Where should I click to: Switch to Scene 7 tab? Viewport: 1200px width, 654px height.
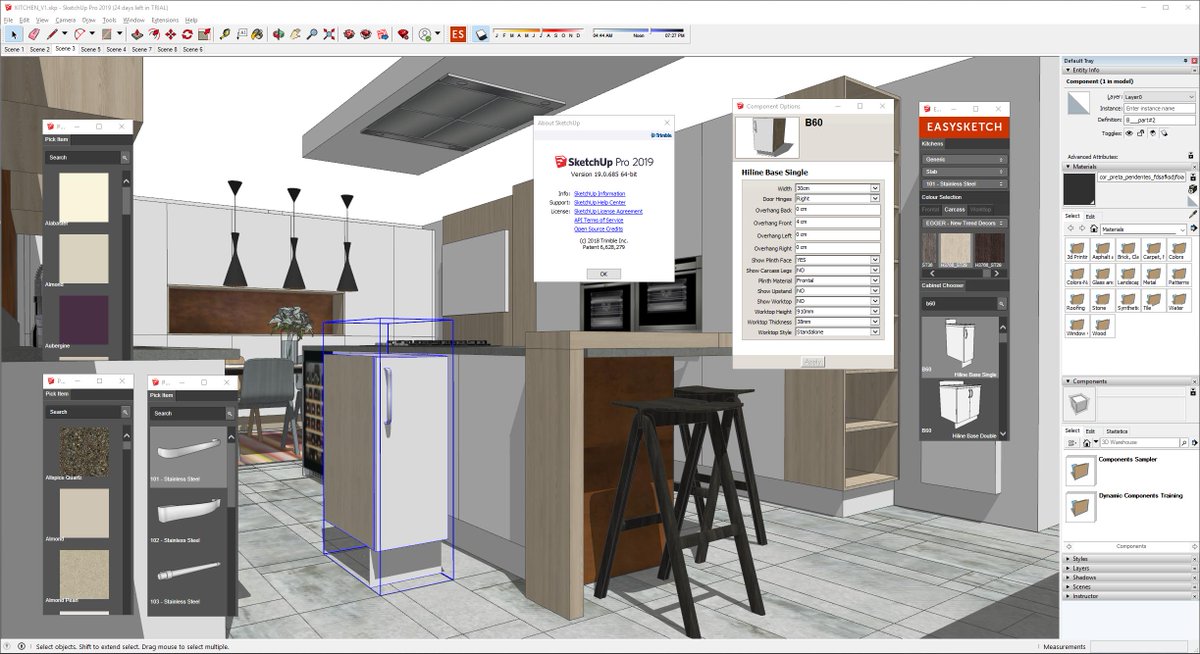(x=143, y=49)
